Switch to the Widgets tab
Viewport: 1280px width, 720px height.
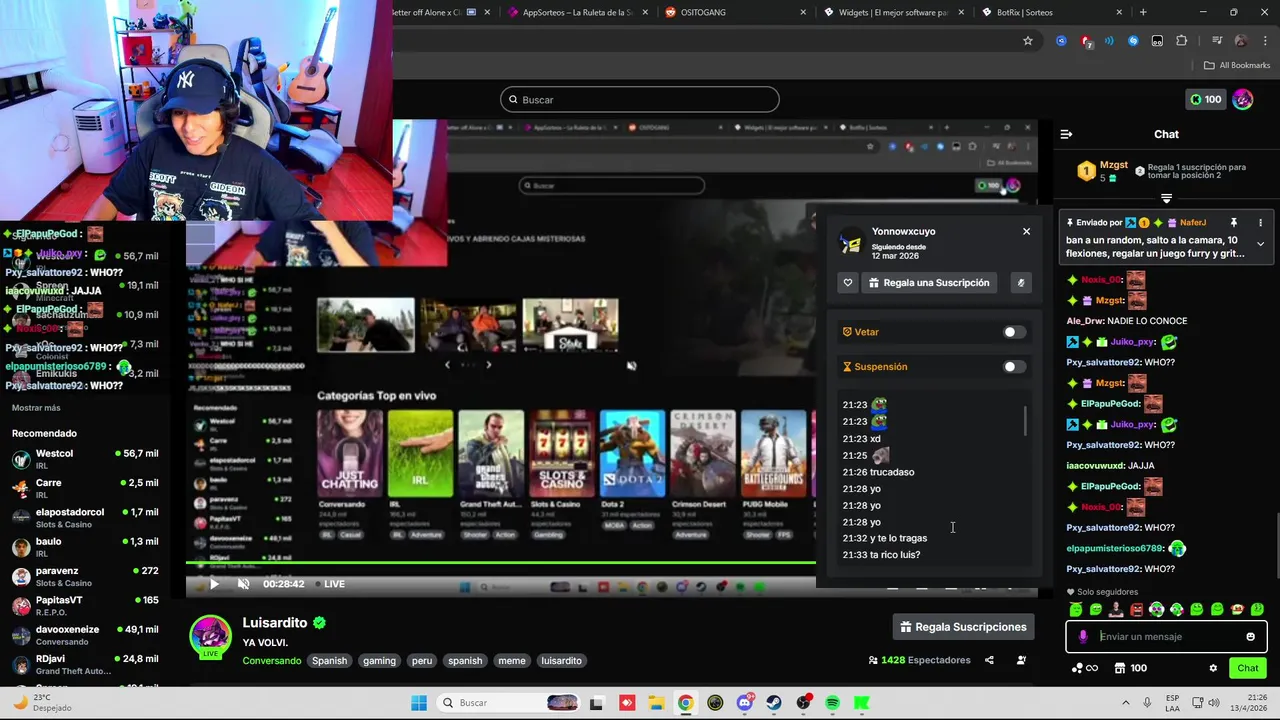[x=892, y=13]
